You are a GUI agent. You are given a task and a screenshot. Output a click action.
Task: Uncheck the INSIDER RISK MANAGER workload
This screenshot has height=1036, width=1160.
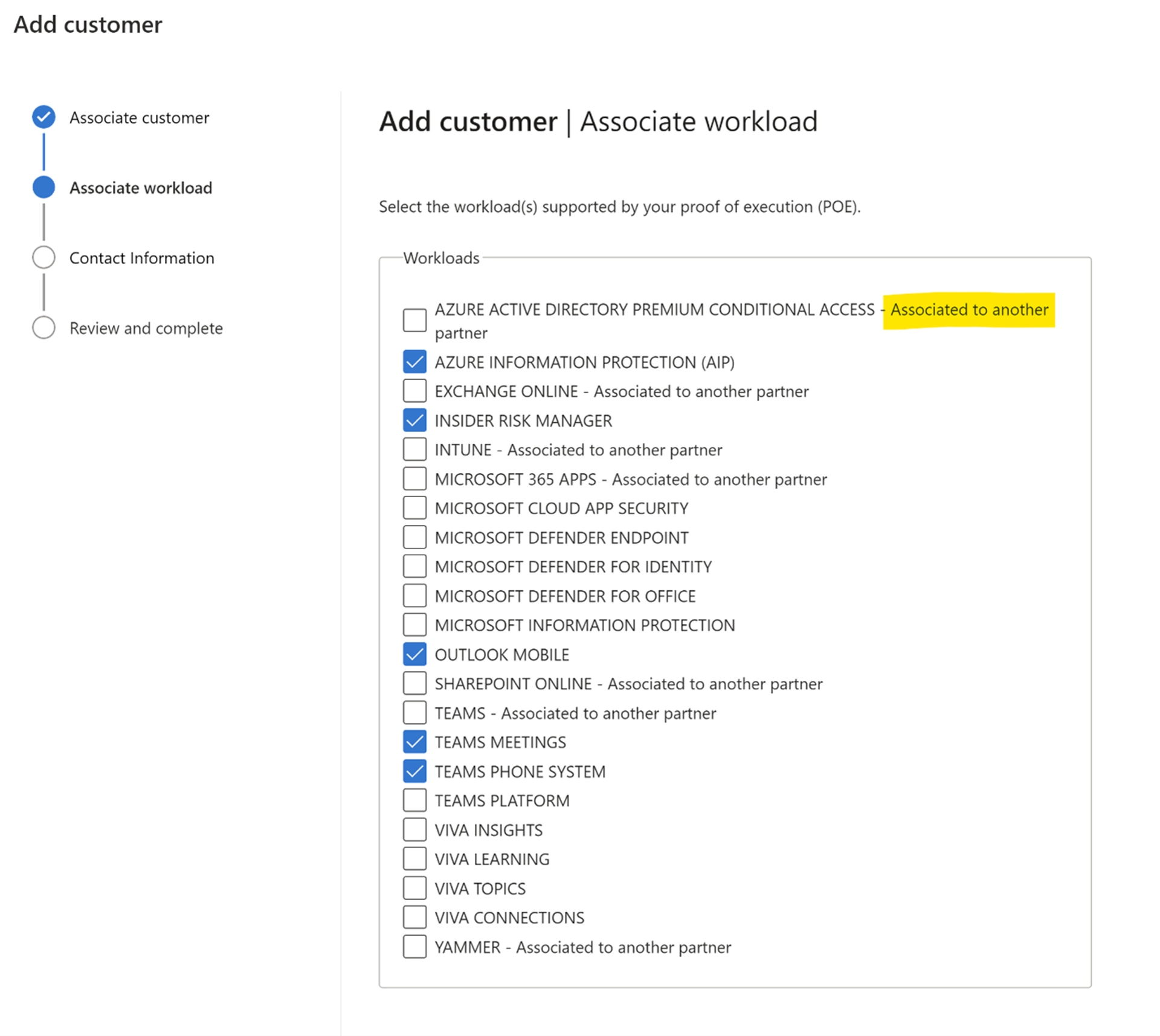[414, 420]
